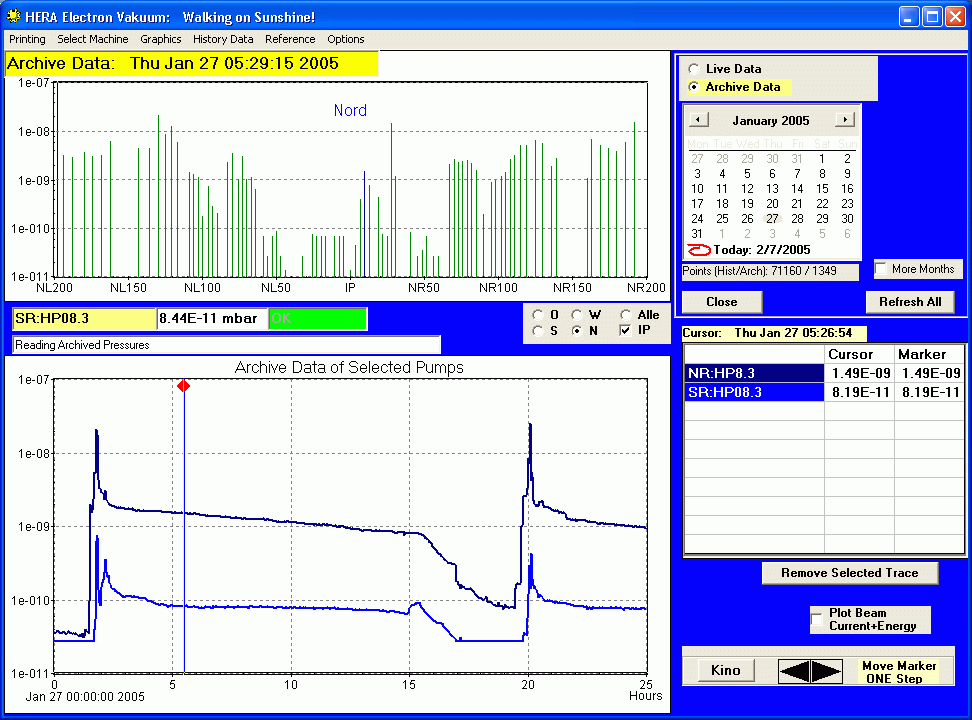Screen dimensions: 972x720
Task: Select the Alle radio button
Action: (x=625, y=315)
